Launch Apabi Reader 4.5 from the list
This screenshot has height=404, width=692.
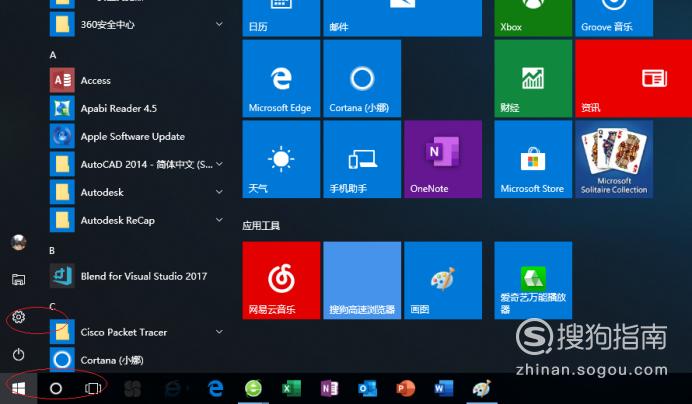pyautogui.click(x=137, y=108)
